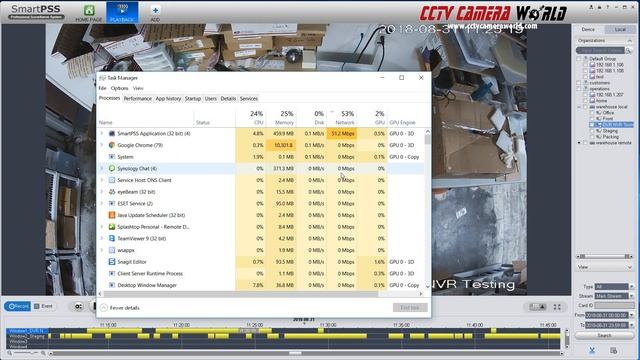Click the scissors clip icon below Search

[592, 350]
